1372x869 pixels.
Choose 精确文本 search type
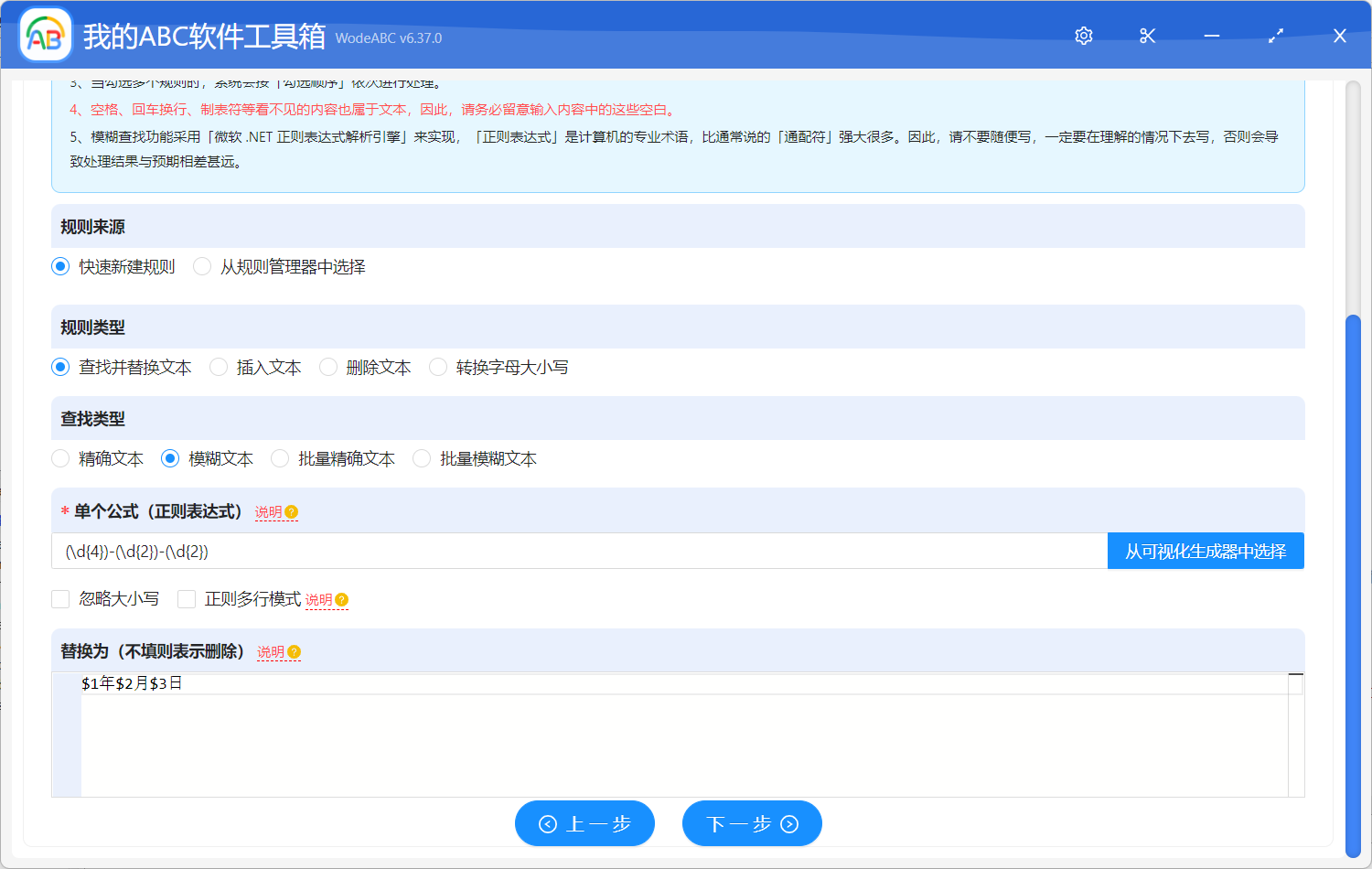tap(61, 459)
